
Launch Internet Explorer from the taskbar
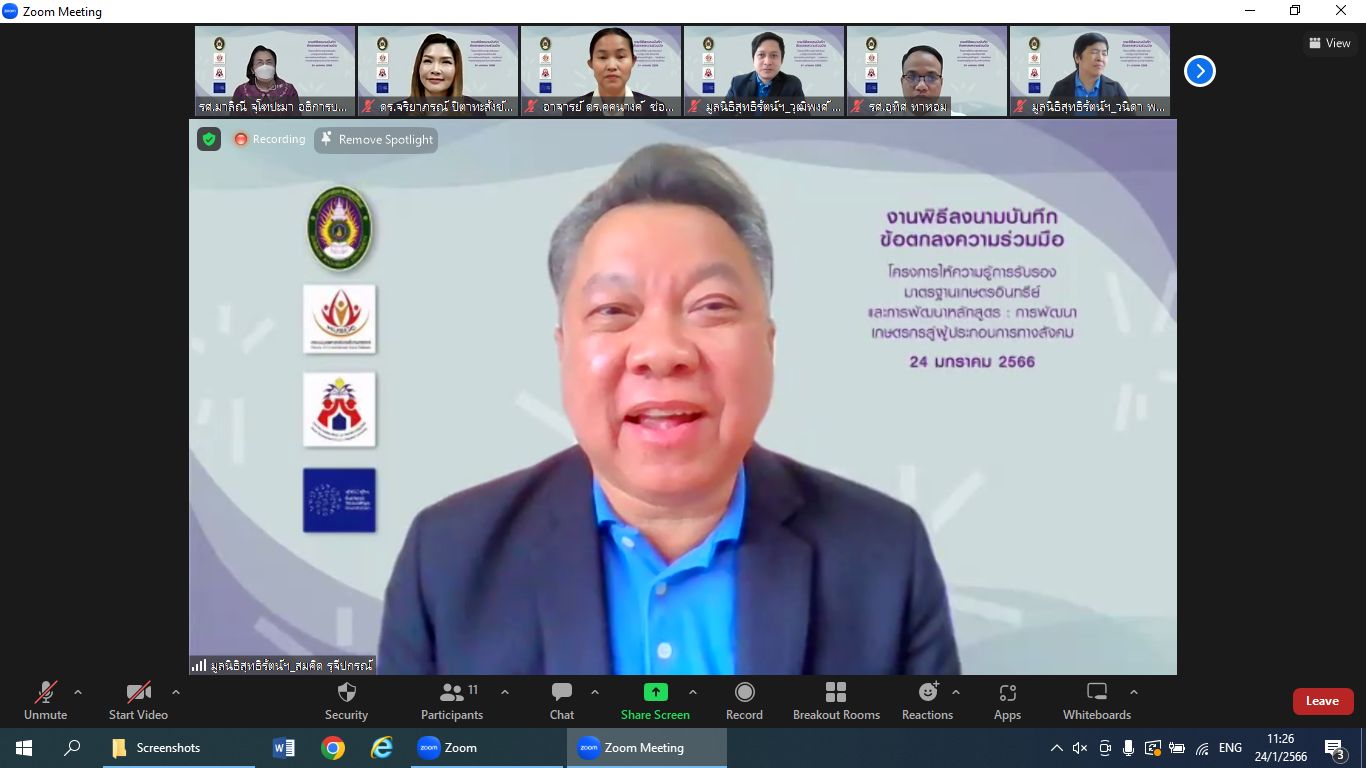pos(382,748)
